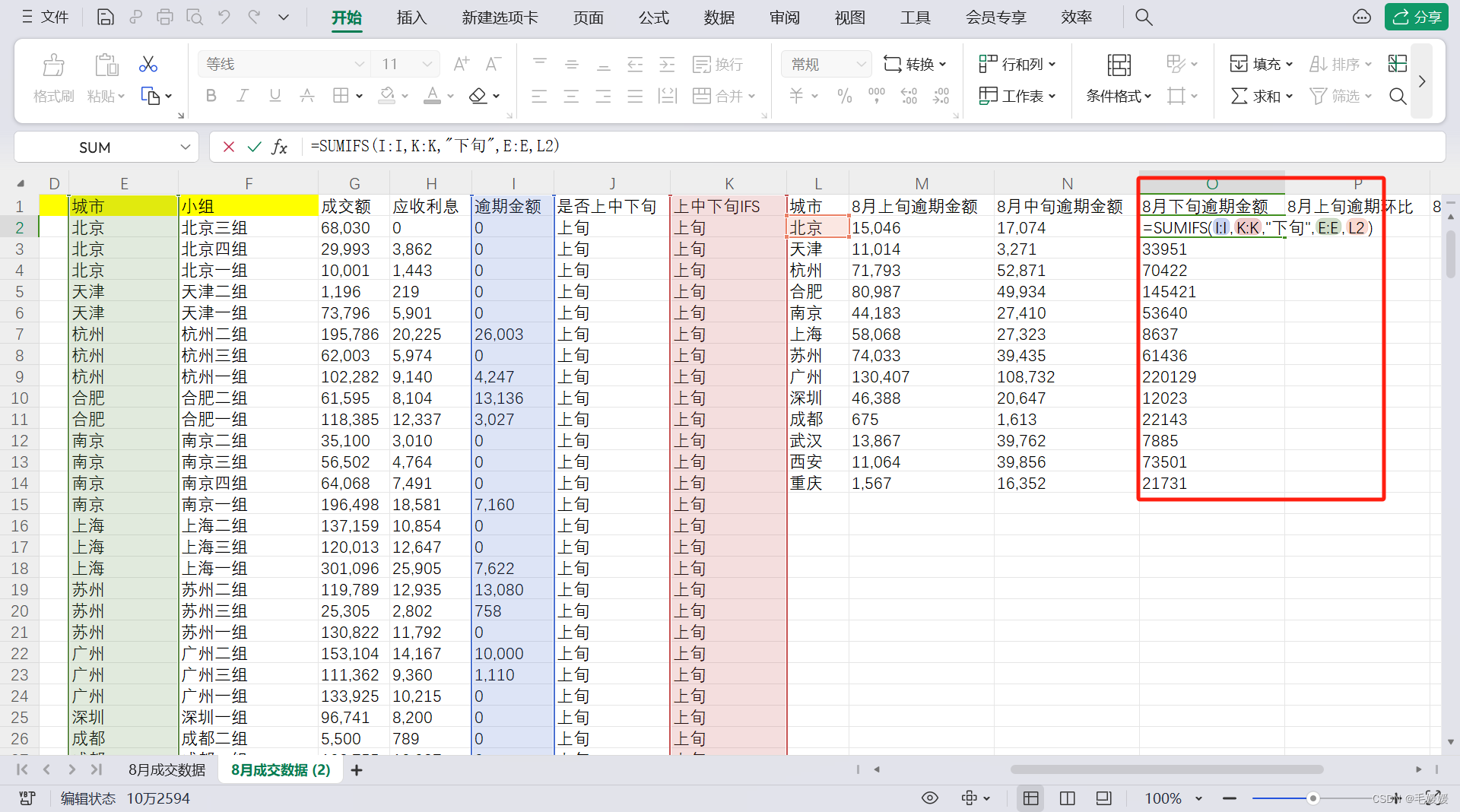Screen dimensions: 1460x812
Task: Click the percent style icon
Action: click(x=844, y=96)
